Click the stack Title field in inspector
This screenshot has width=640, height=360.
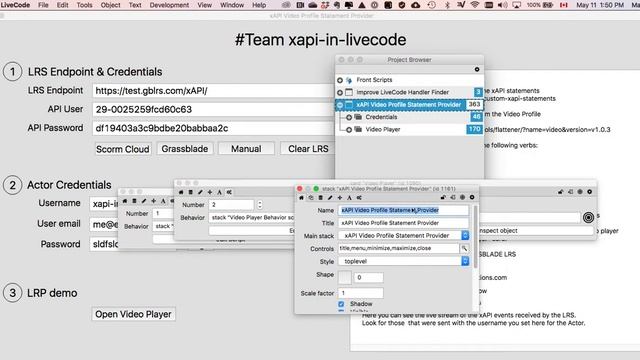pos(403,223)
